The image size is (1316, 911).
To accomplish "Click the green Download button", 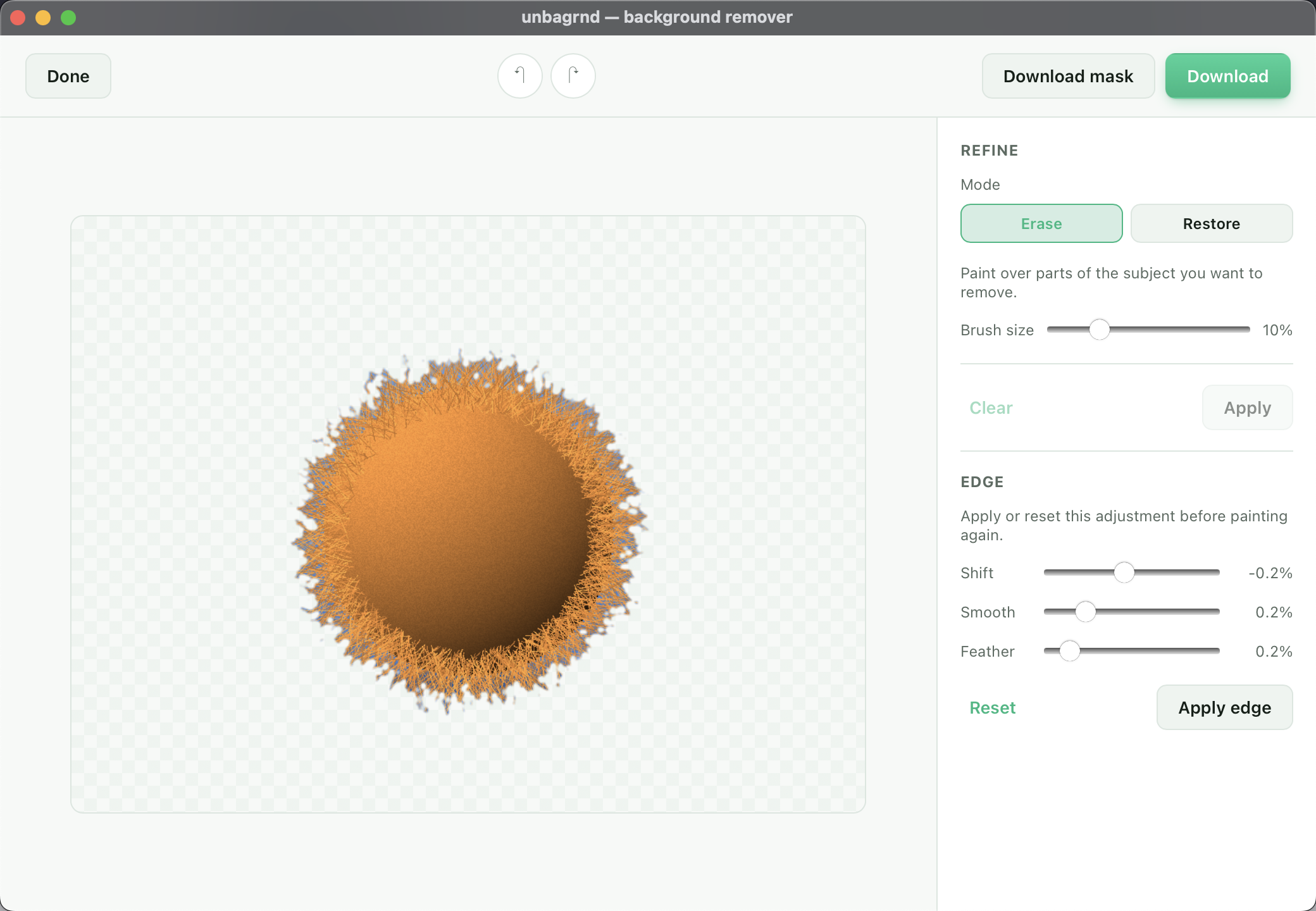I will point(1227,76).
